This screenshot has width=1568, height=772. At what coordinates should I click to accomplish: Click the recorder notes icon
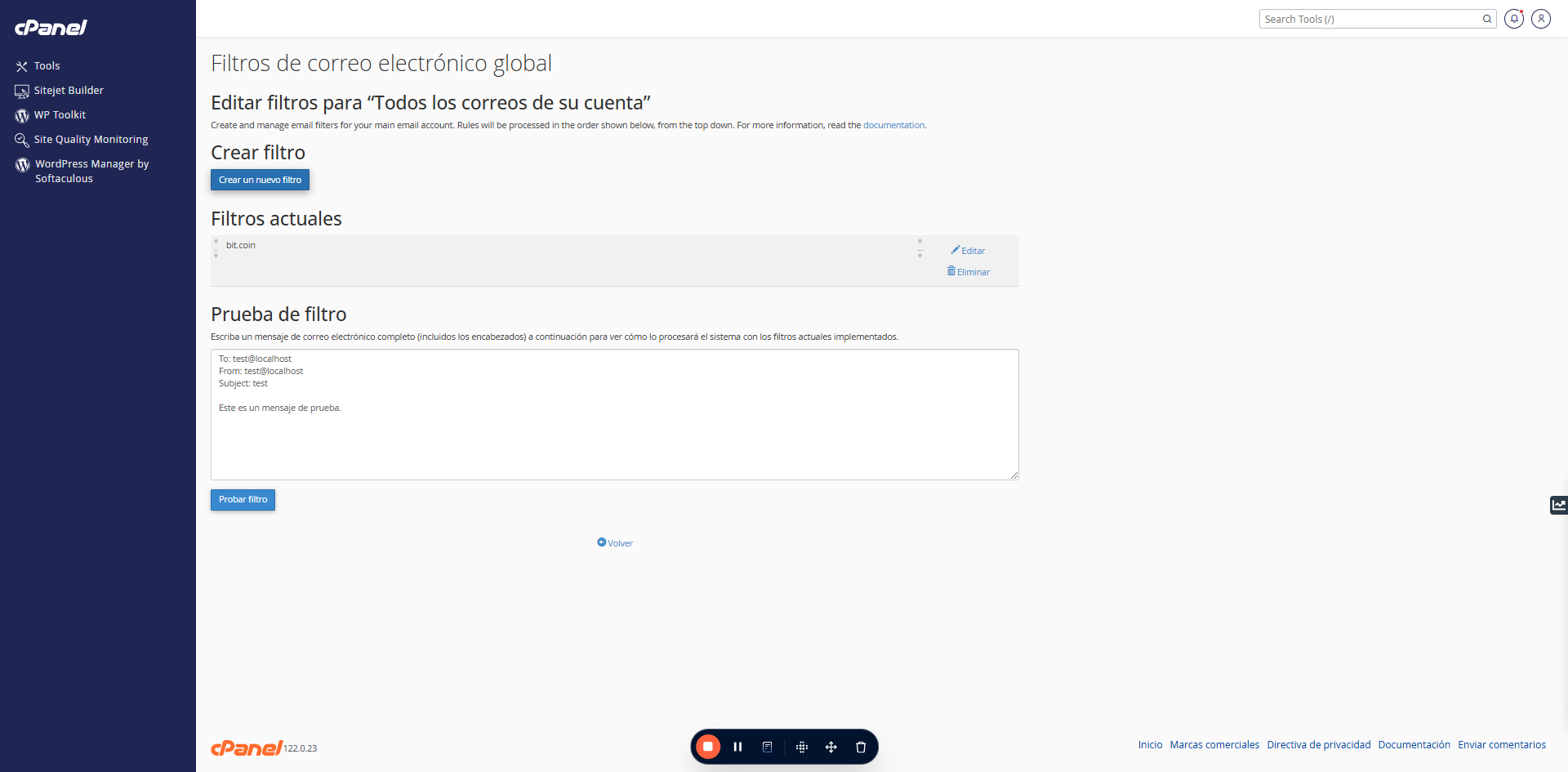[768, 747]
